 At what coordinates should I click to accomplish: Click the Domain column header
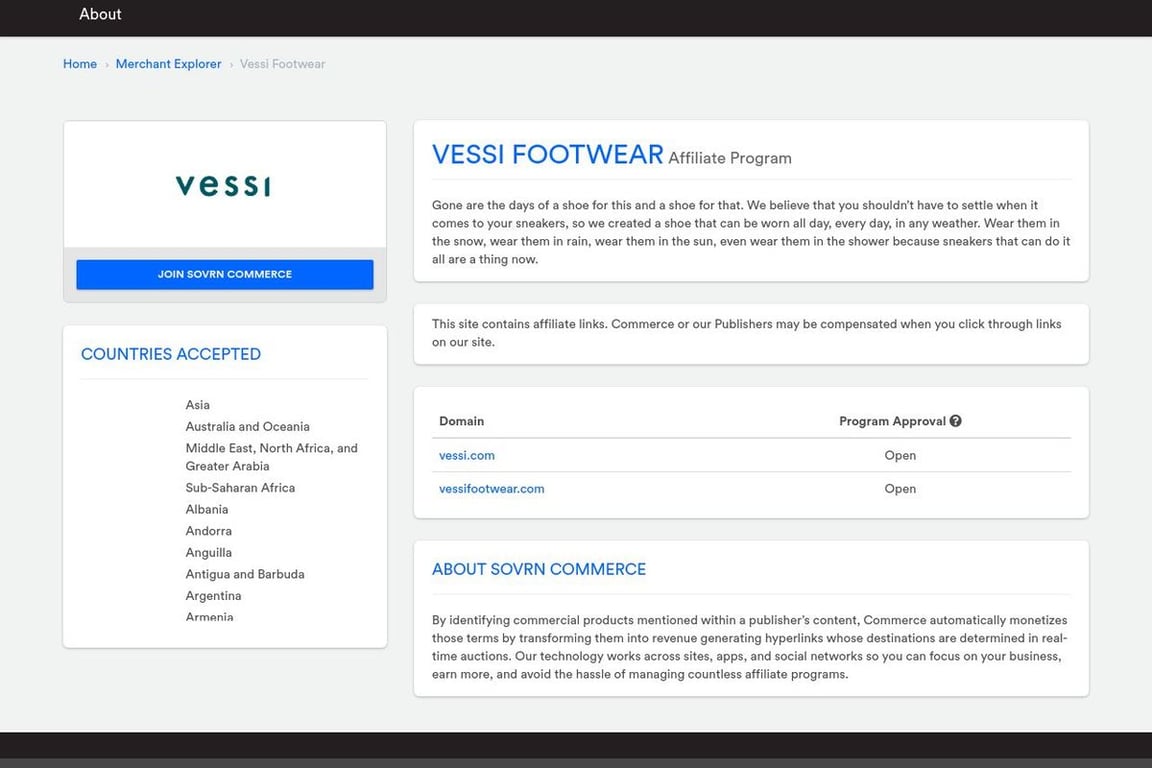point(461,421)
